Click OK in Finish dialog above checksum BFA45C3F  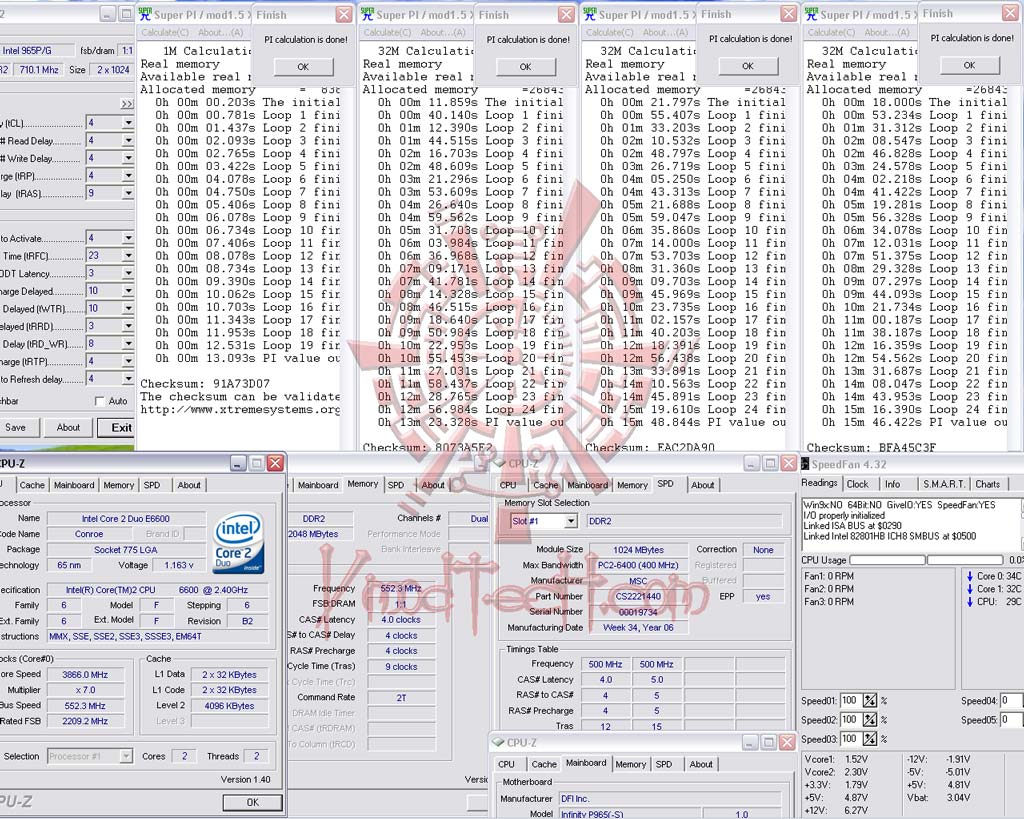(969, 65)
